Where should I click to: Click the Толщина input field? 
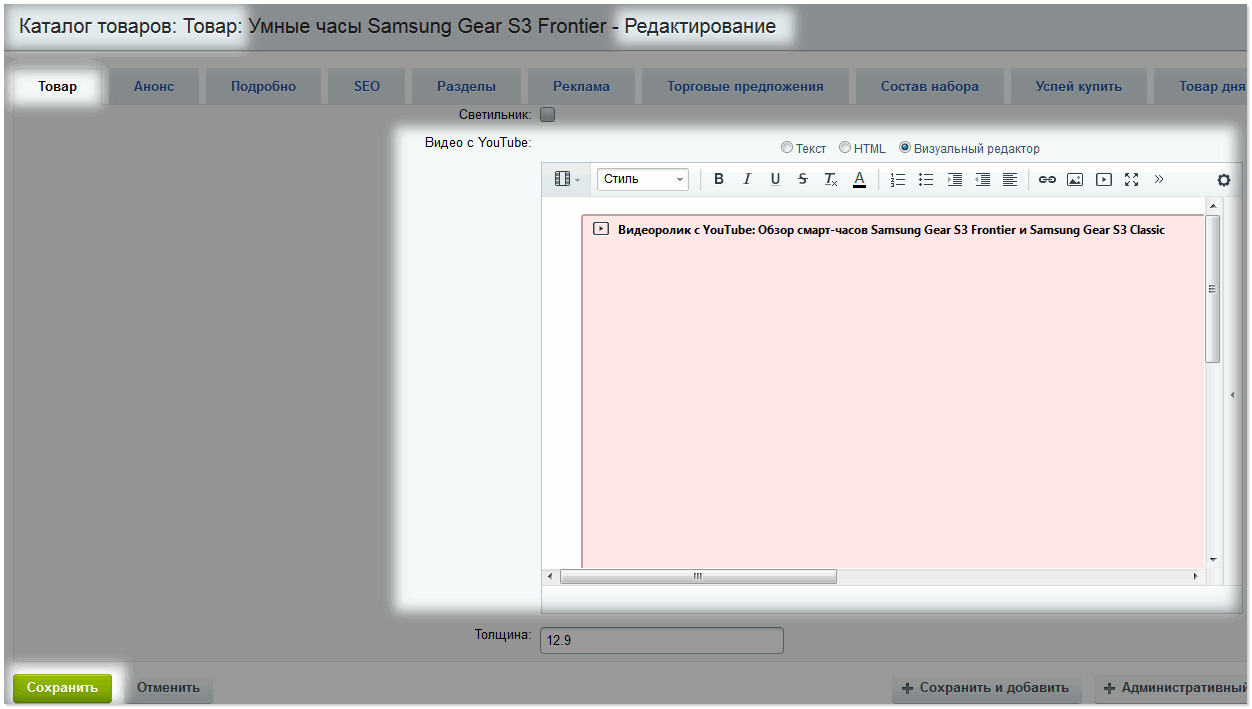tap(661, 640)
